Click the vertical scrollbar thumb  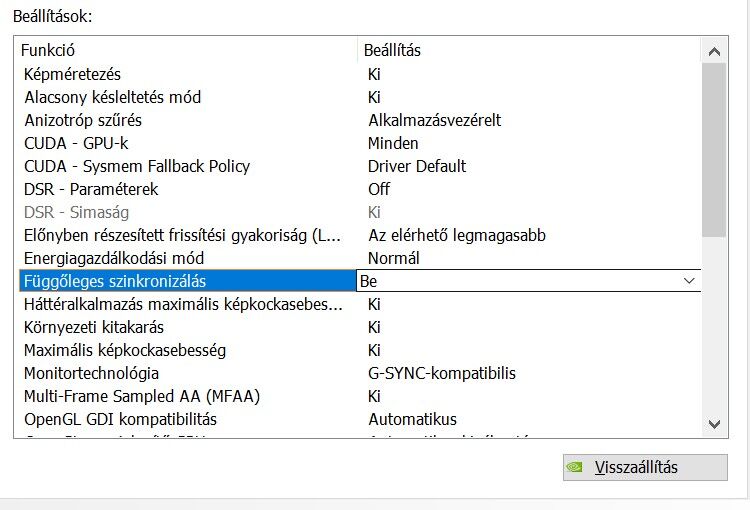[714, 150]
